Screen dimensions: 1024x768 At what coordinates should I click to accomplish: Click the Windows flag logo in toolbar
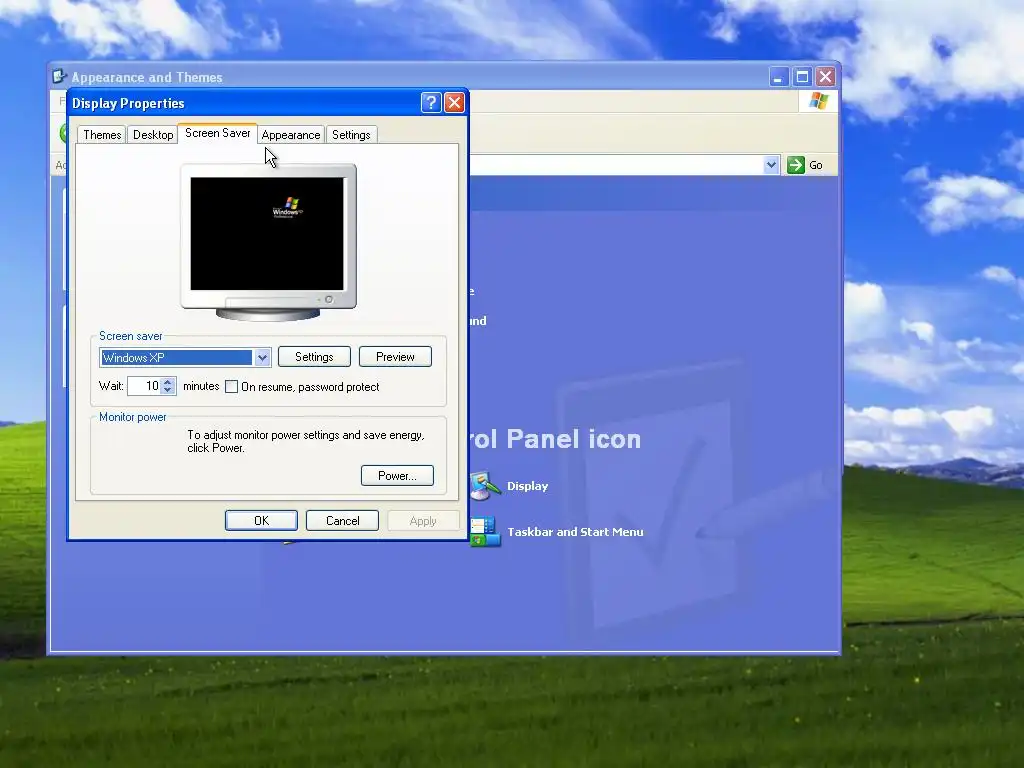tap(818, 101)
